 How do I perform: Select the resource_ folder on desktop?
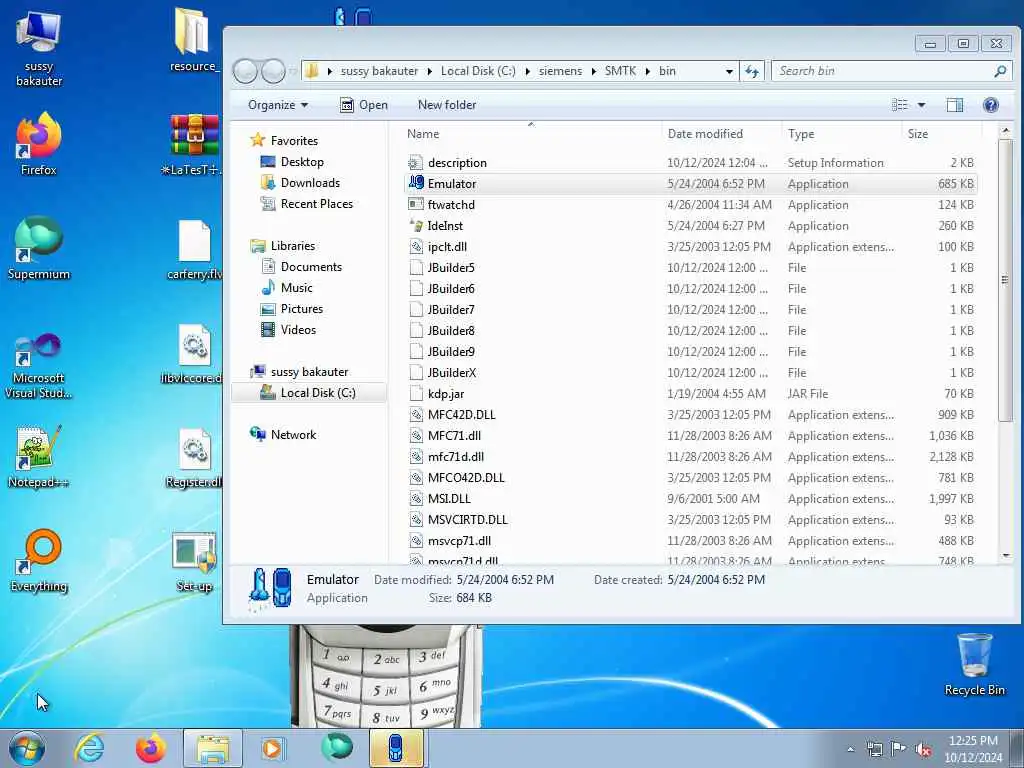pos(195,39)
